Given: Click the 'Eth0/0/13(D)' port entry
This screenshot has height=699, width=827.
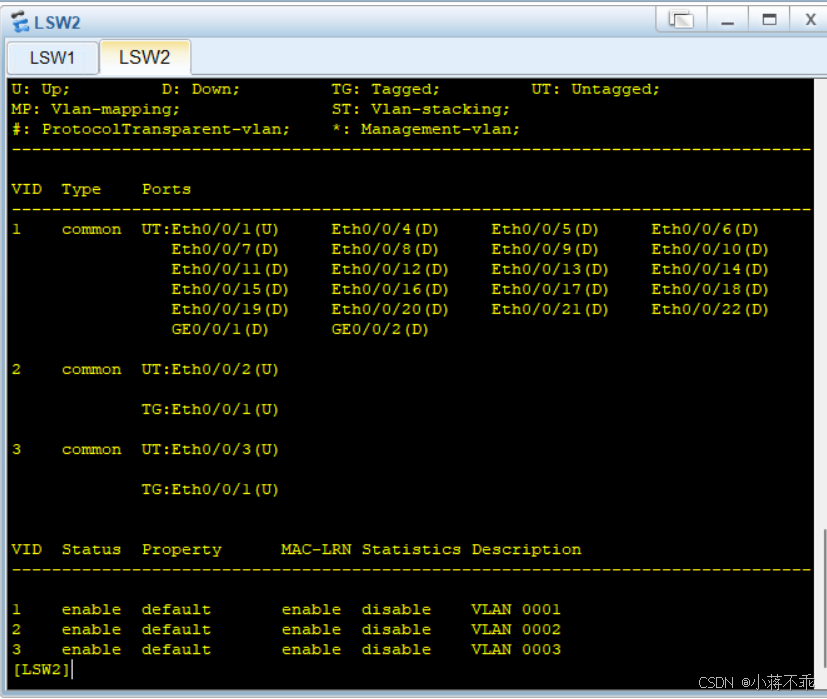Looking at the screenshot, I should pyautogui.click(x=550, y=269).
